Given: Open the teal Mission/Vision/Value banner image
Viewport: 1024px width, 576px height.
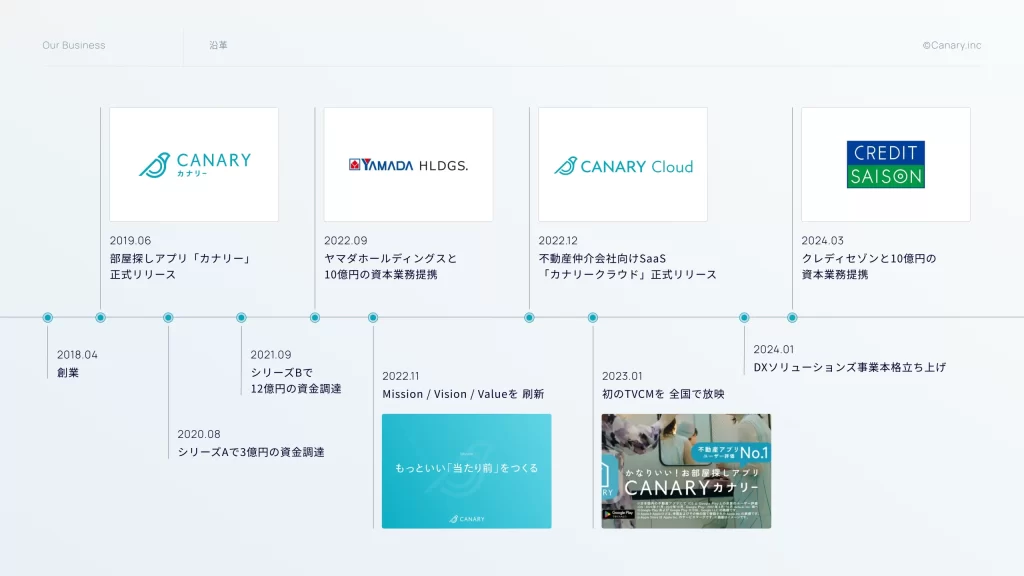Looking at the screenshot, I should [x=466, y=470].
